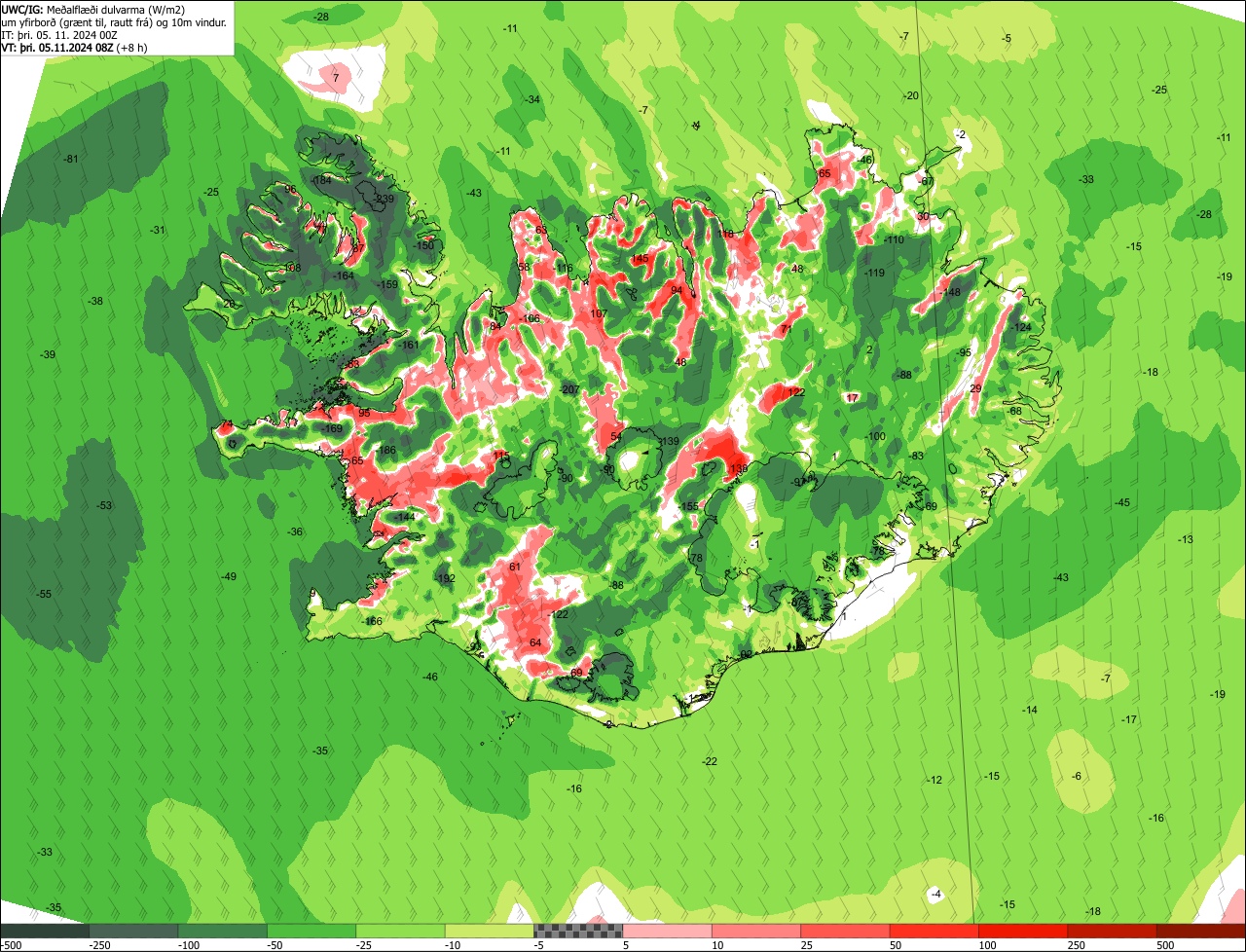Pick the legend color between -100 and -50

(x=222, y=932)
